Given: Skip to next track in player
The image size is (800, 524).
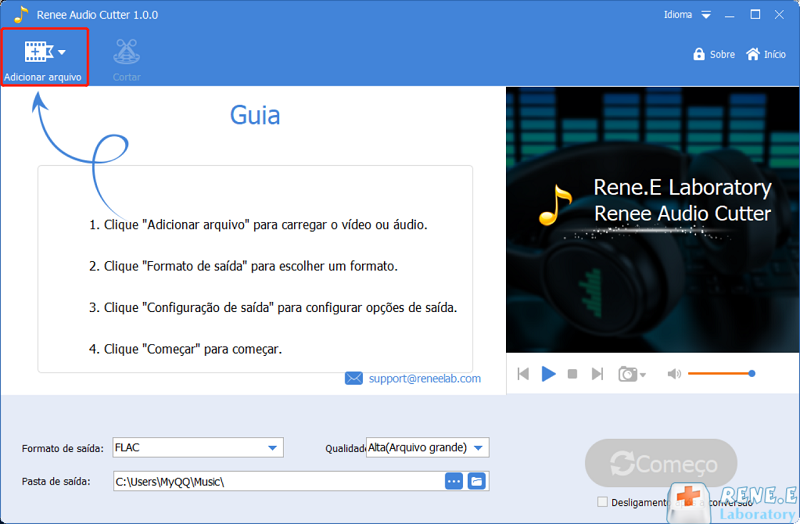Looking at the screenshot, I should 597,374.
